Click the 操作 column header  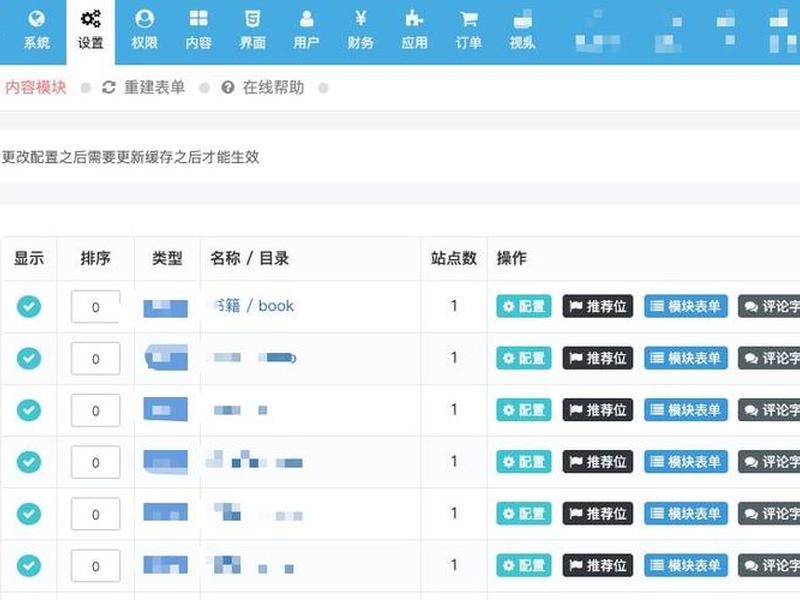[x=512, y=258]
